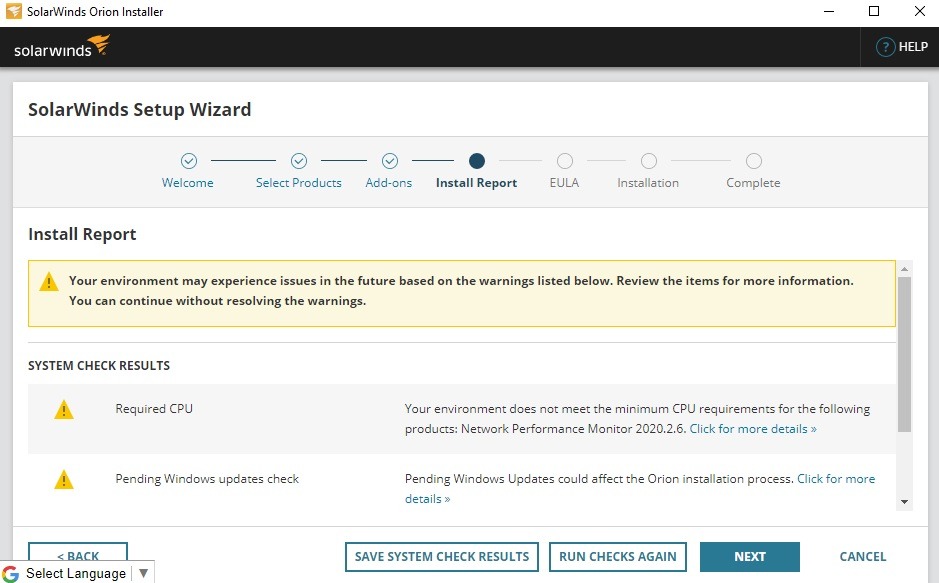Click the Select Products step checkmark circle
This screenshot has width=939, height=583.
(x=298, y=161)
